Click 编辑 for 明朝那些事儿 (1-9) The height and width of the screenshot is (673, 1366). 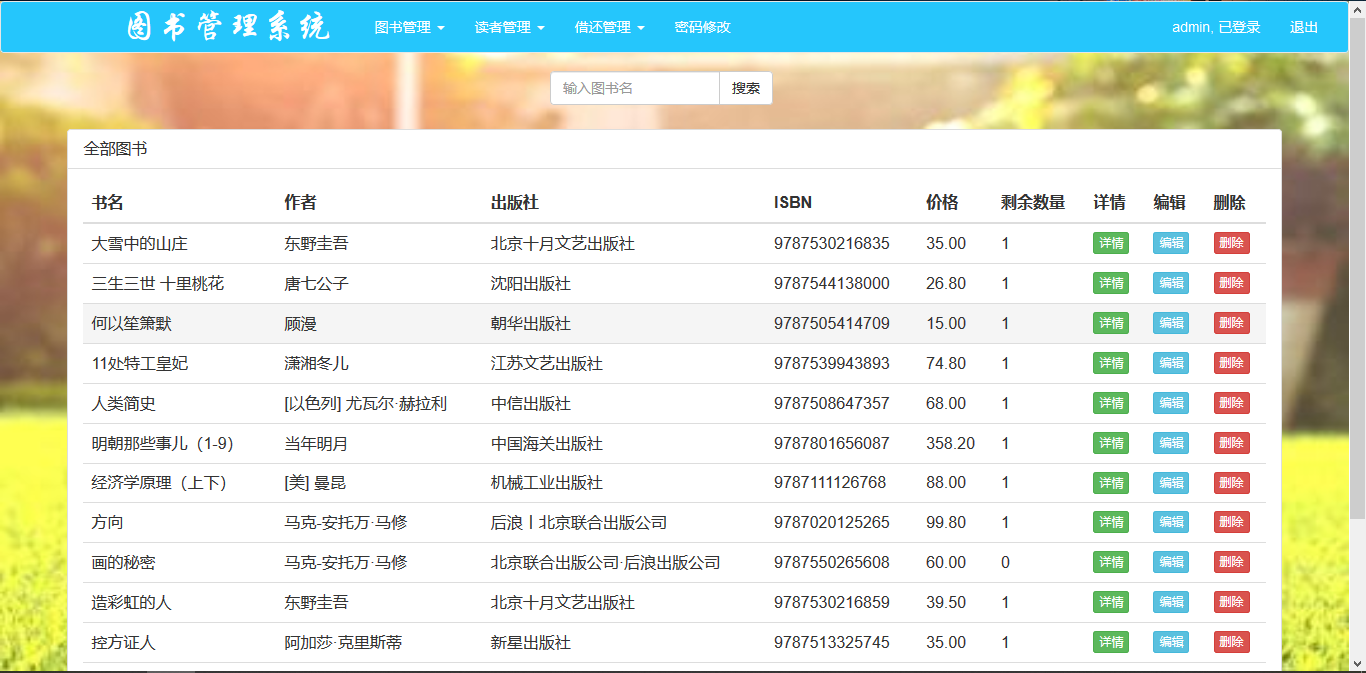click(1171, 443)
